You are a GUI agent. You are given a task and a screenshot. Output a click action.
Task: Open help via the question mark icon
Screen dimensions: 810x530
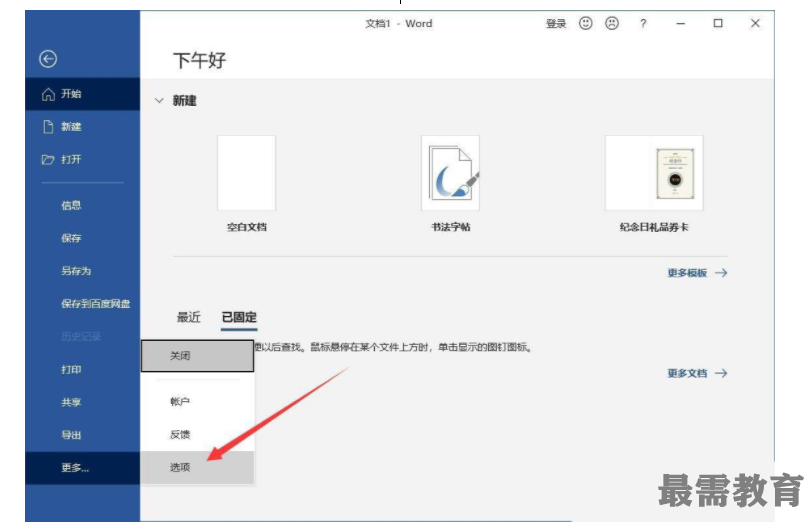[643, 23]
